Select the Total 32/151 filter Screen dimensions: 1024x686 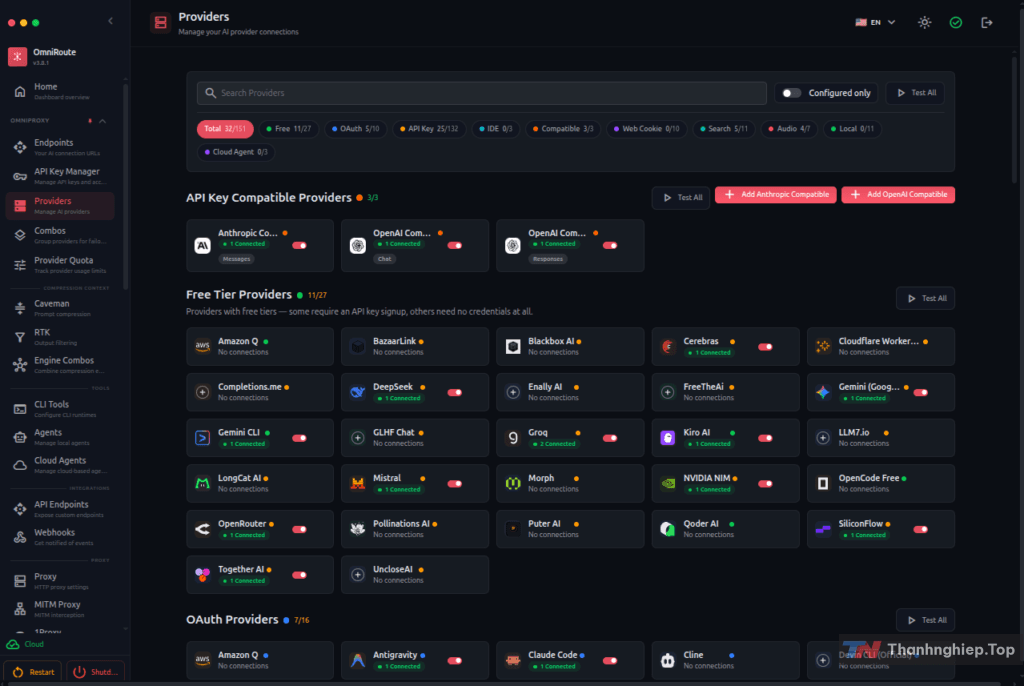click(225, 129)
